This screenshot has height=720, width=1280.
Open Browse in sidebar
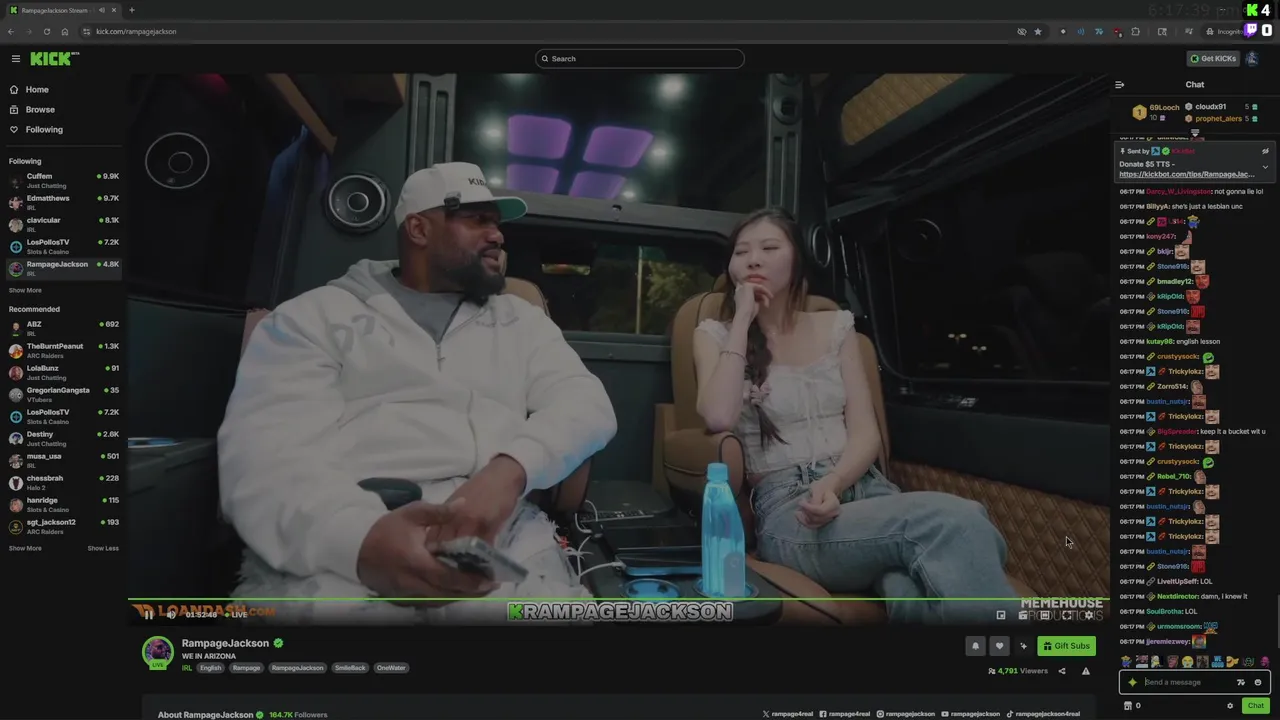pos(40,110)
